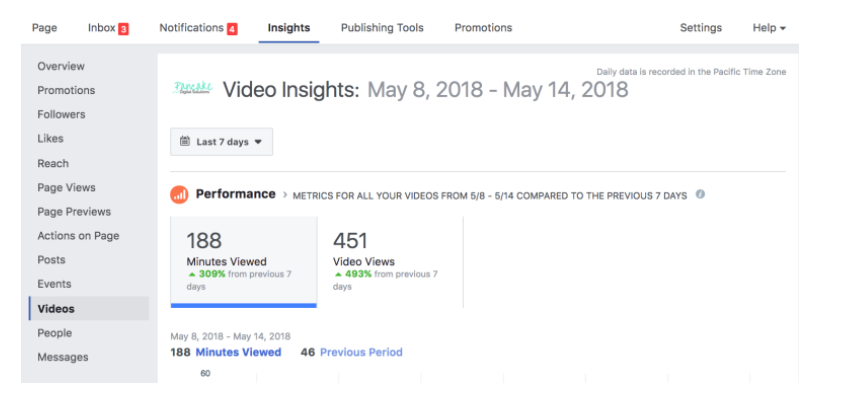Screen dimensions: 867x402
Task: Open the Notifications tab
Action: tap(191, 28)
